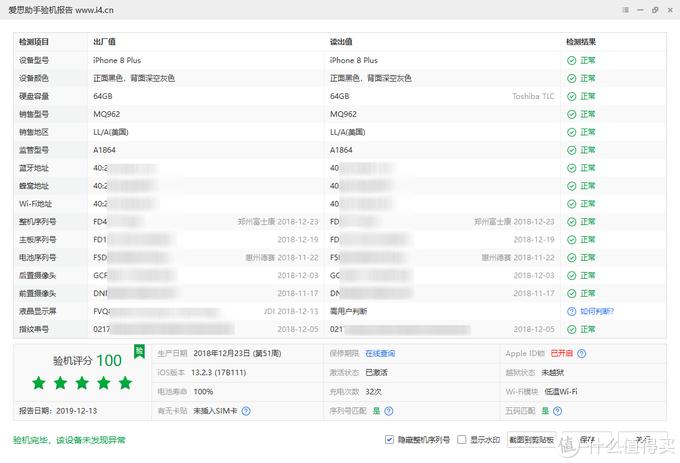Click the 报告日期: 2019-12-13 text
Viewport: 680px width, 463px height.
[58, 411]
